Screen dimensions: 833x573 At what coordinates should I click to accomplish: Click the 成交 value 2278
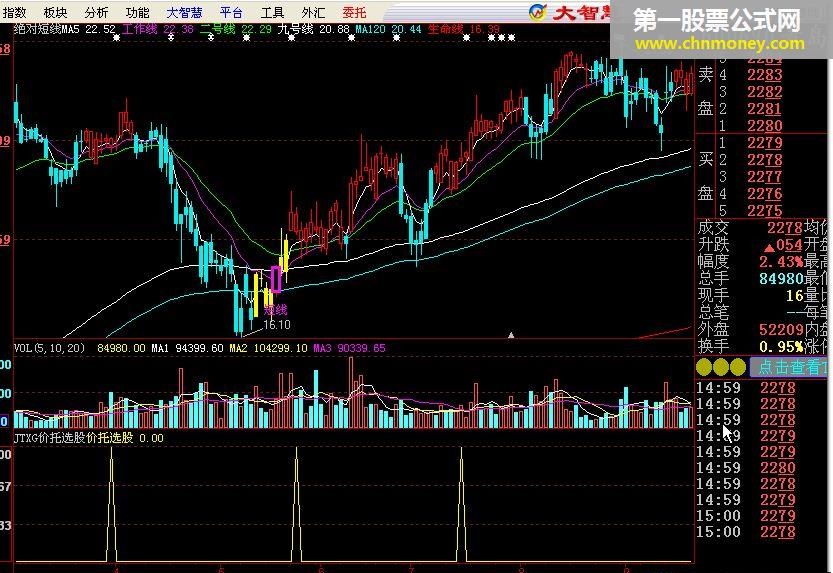click(785, 228)
